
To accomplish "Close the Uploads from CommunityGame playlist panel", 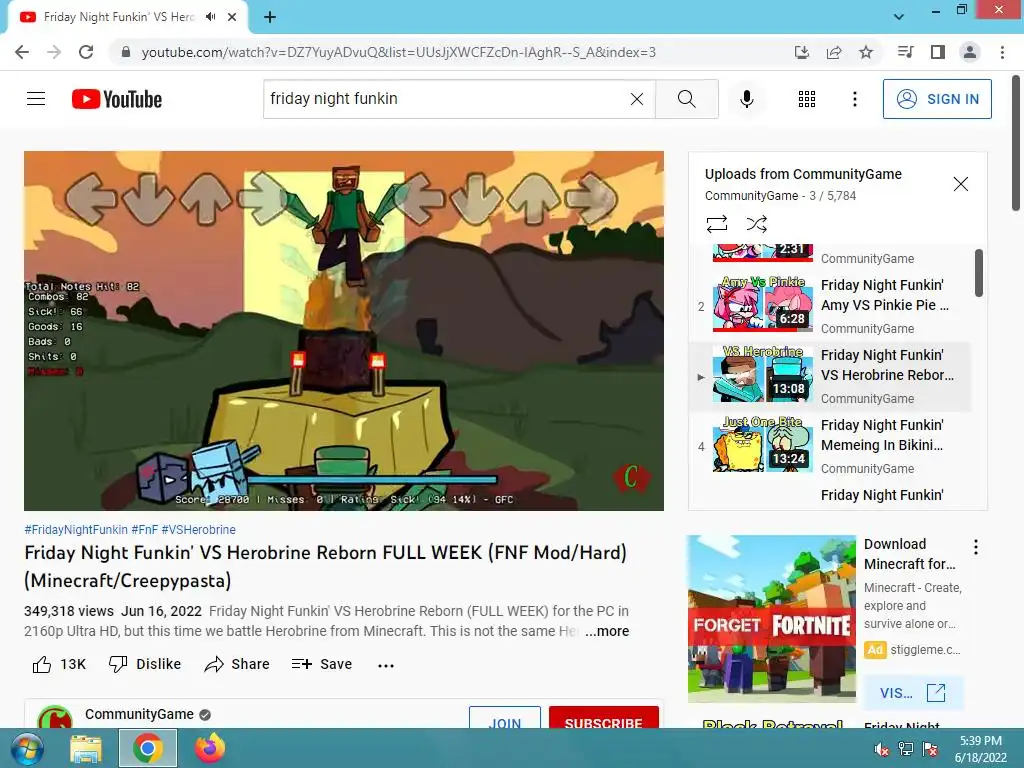I will [x=960, y=184].
